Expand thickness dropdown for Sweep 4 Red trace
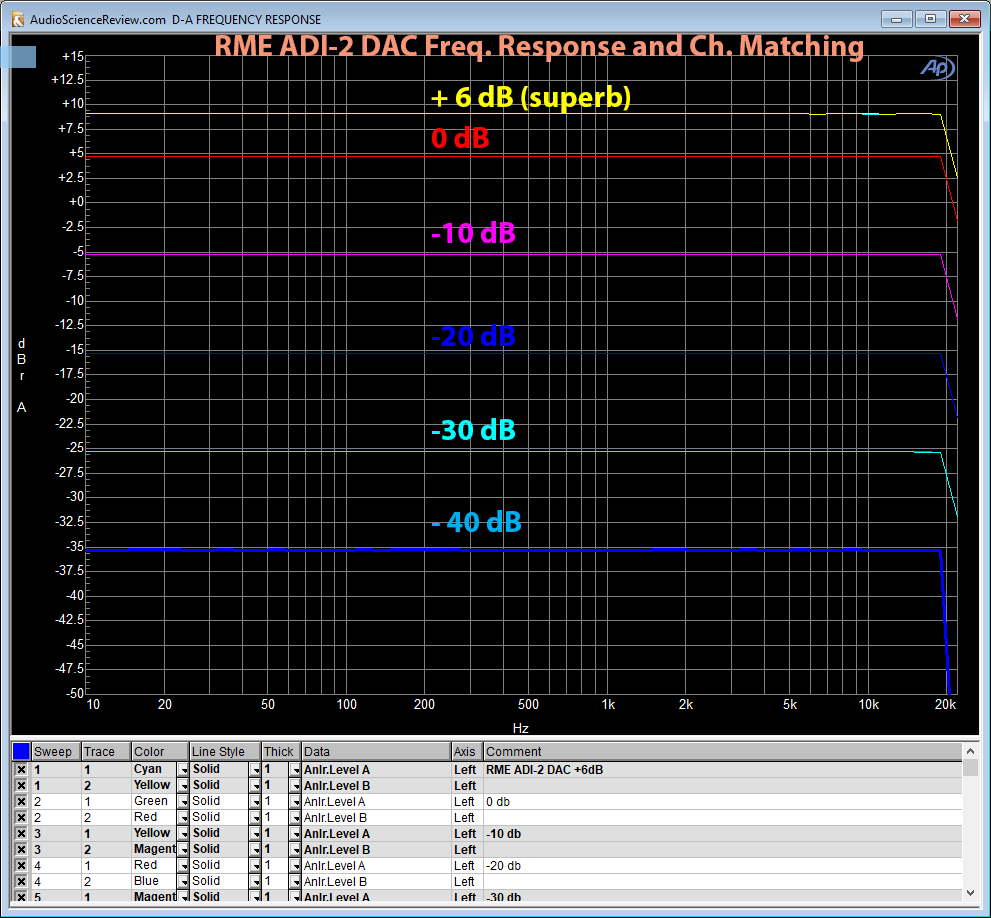The height and width of the screenshot is (918, 991). point(294,866)
